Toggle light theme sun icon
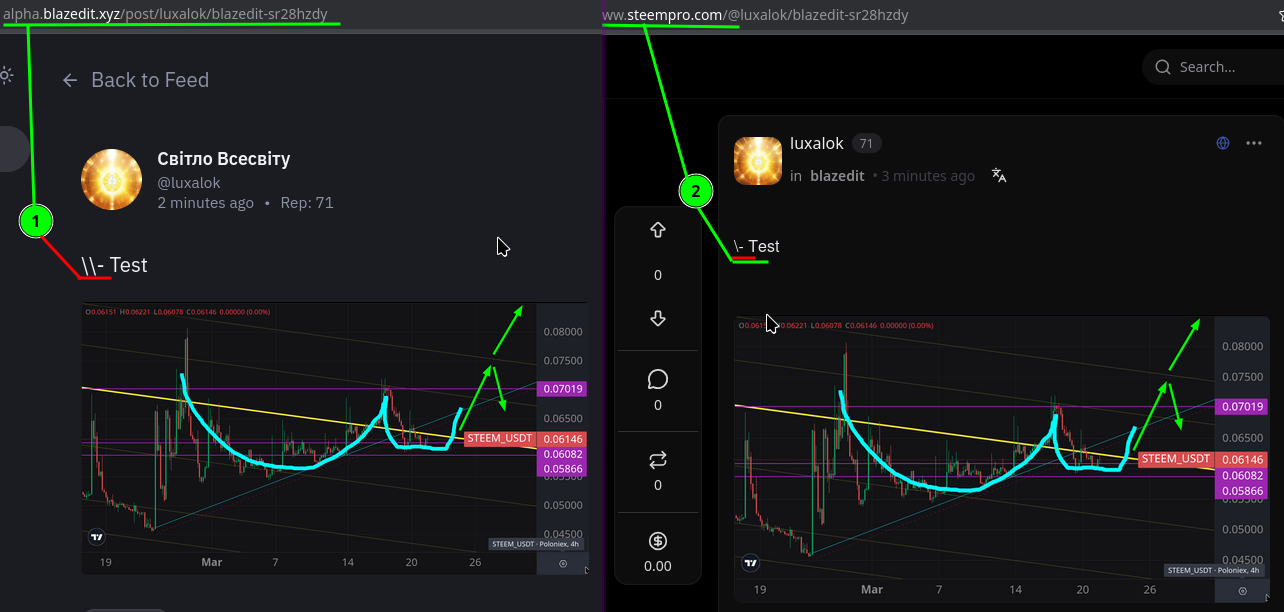 pos(5,75)
